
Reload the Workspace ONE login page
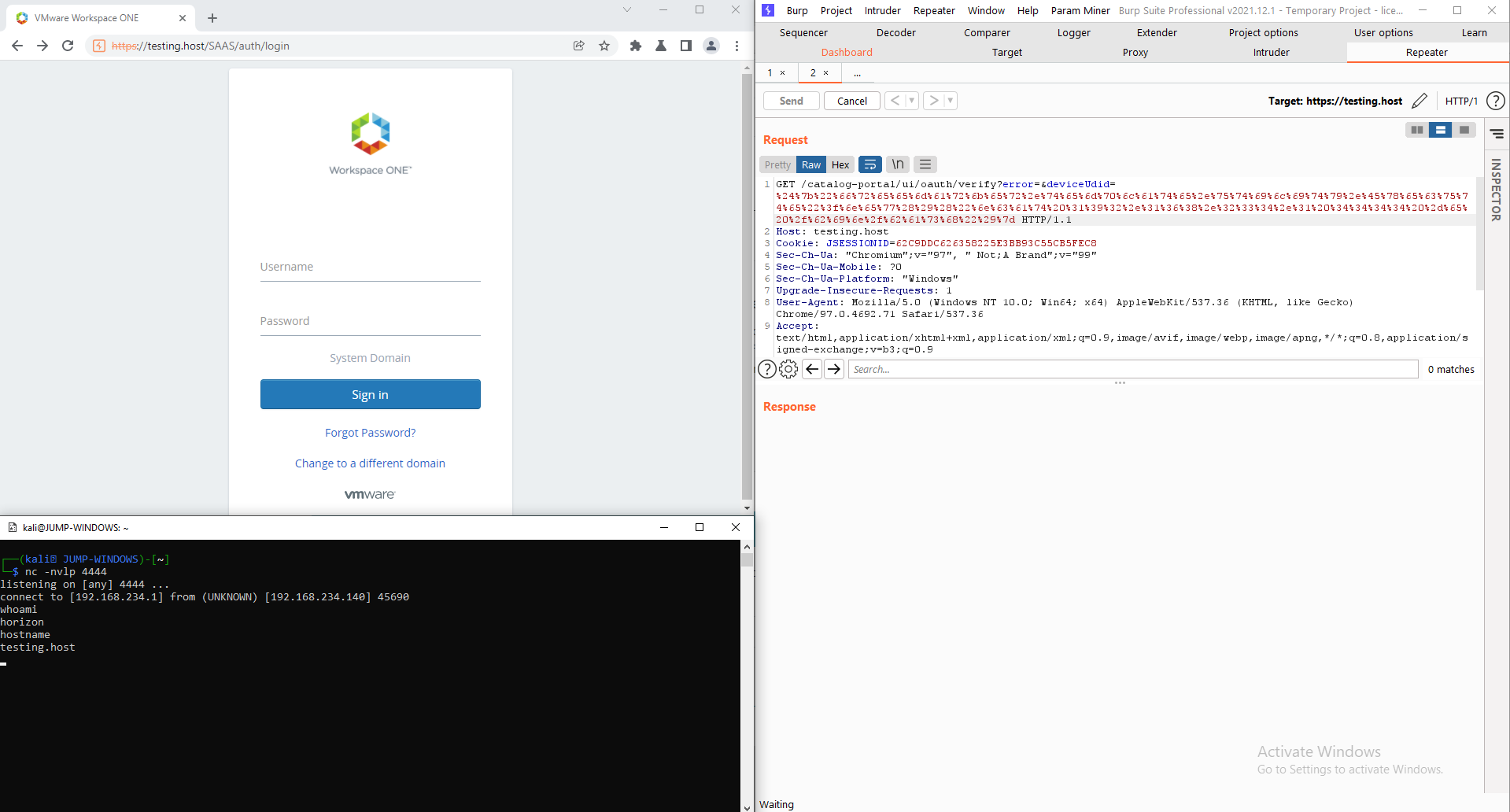coord(68,46)
